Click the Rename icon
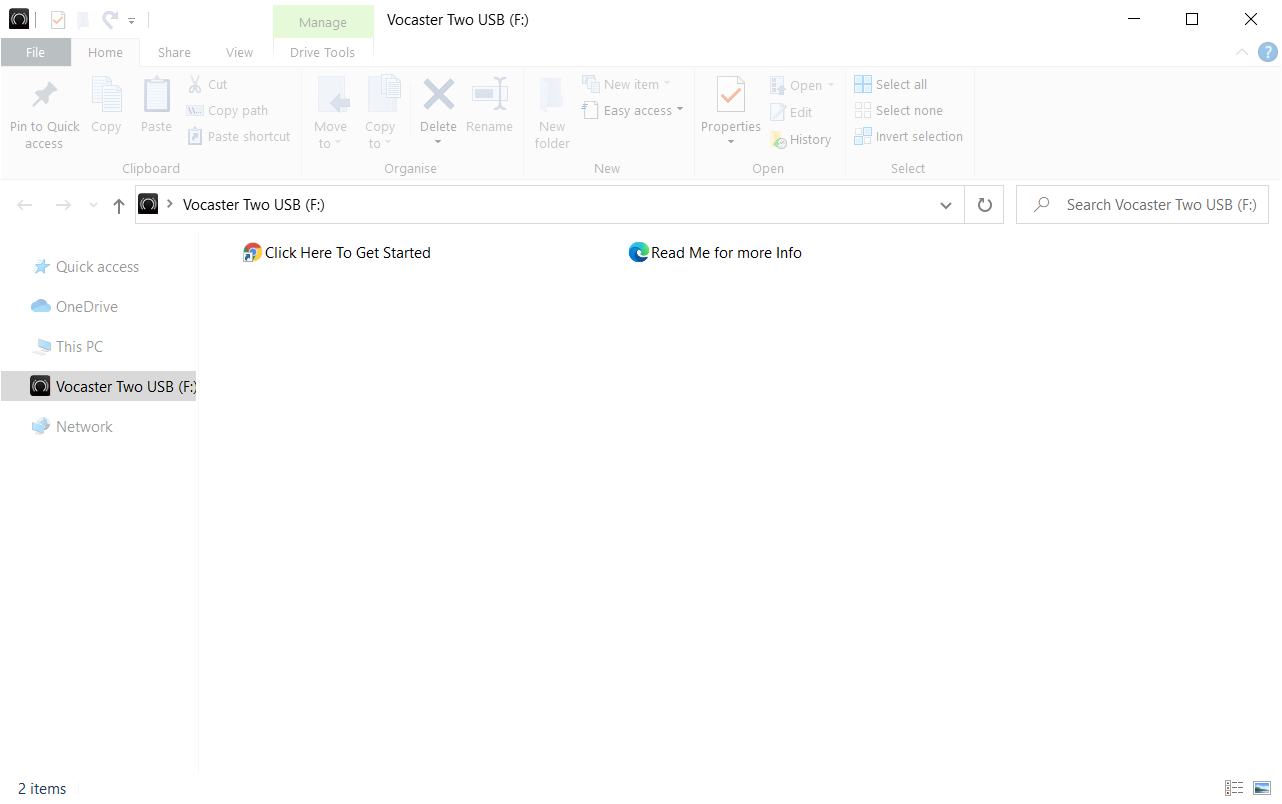Image resolution: width=1282 pixels, height=804 pixels. click(x=489, y=96)
